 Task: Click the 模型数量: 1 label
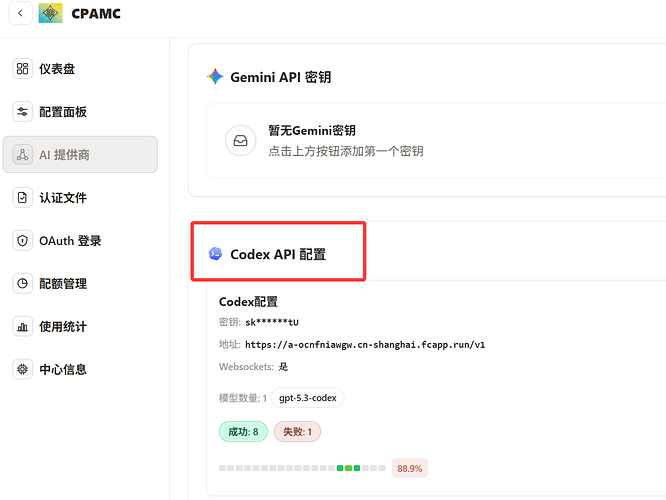243,398
